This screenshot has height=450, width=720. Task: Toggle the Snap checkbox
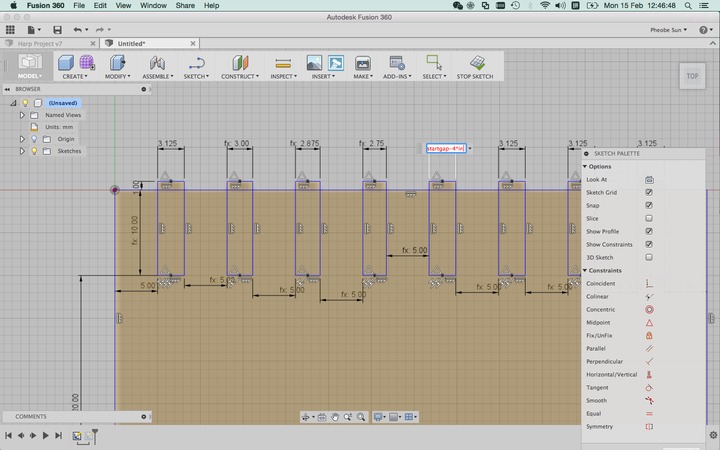coord(649,205)
